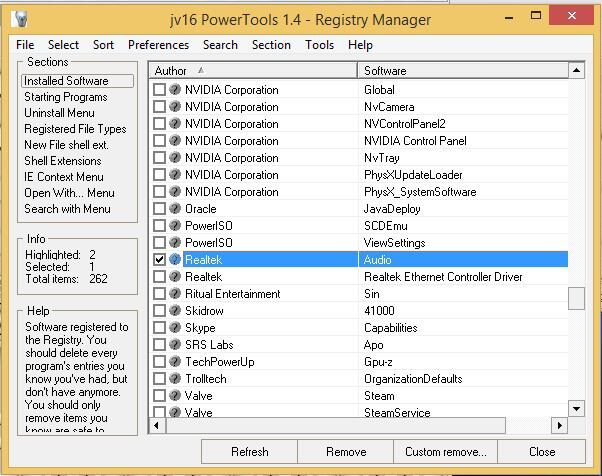602x476 pixels.
Task: Open the File menu
Action: (x=25, y=45)
